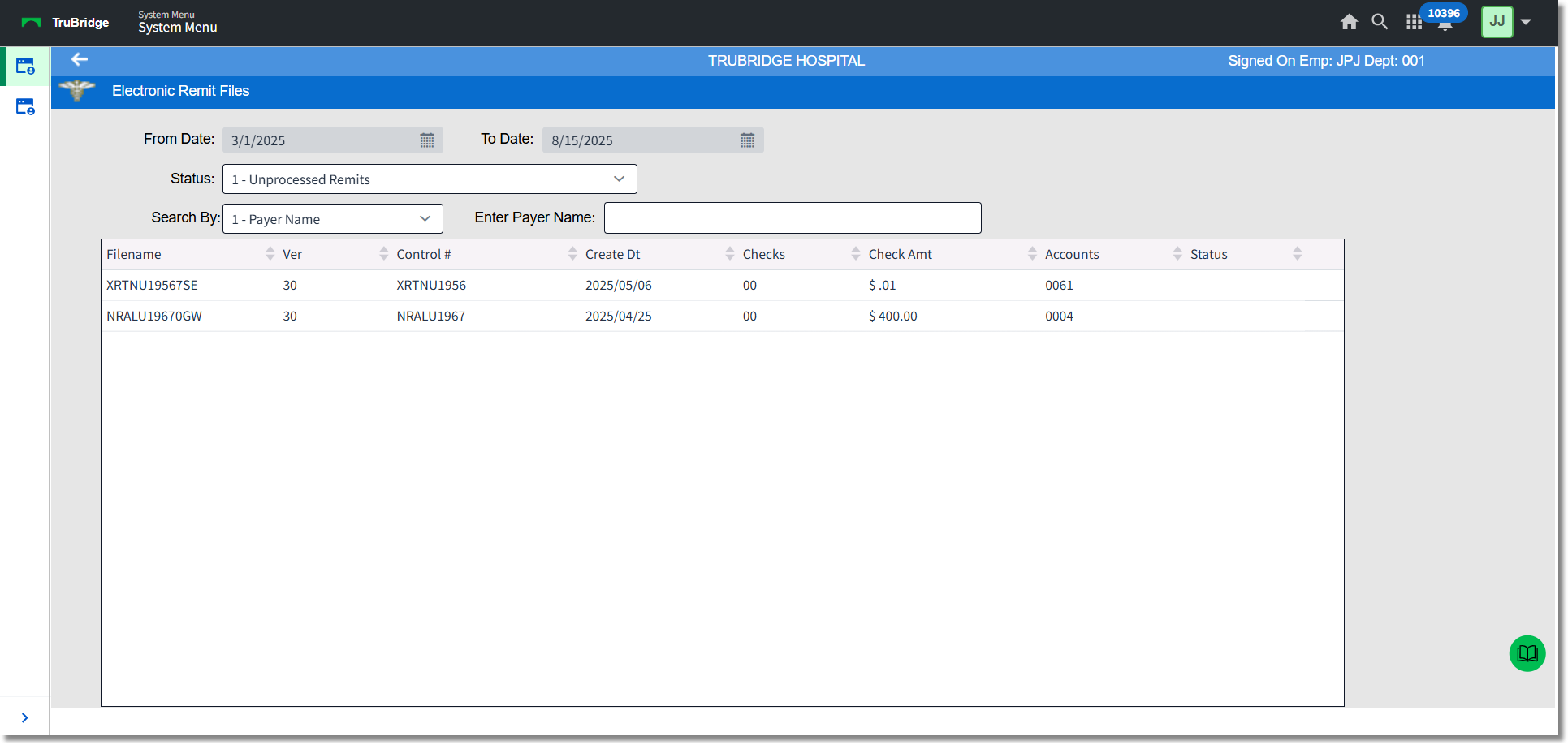Sort by the Check Amt column arrows
Viewport: 1568px width, 745px height.
pos(1032,254)
